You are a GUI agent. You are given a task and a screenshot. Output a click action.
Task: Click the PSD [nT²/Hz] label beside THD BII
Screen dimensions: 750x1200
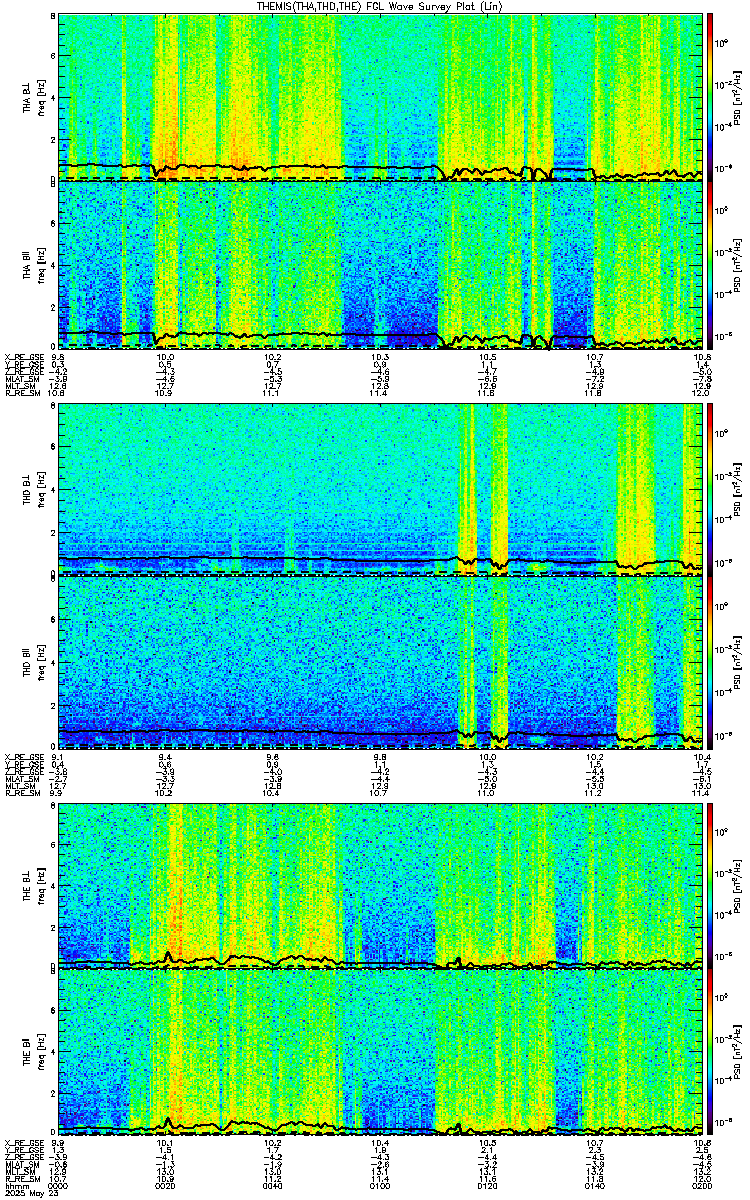[739, 661]
